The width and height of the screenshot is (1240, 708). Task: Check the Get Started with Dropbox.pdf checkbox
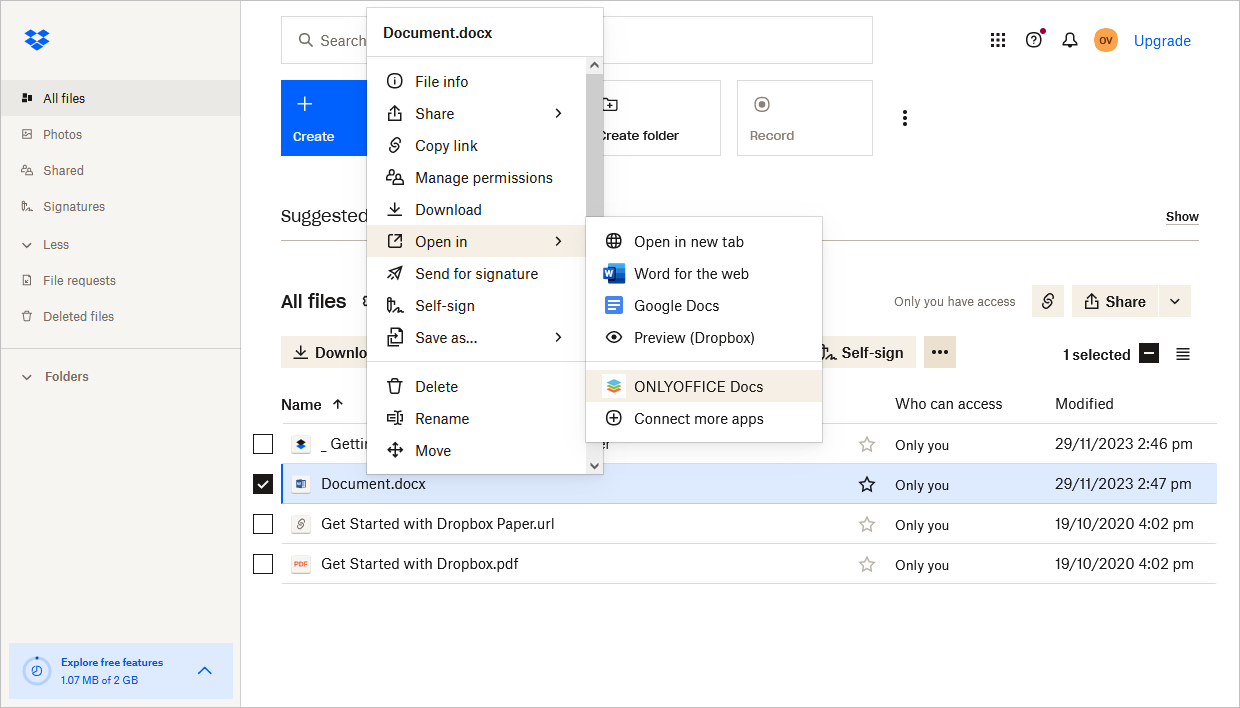263,563
